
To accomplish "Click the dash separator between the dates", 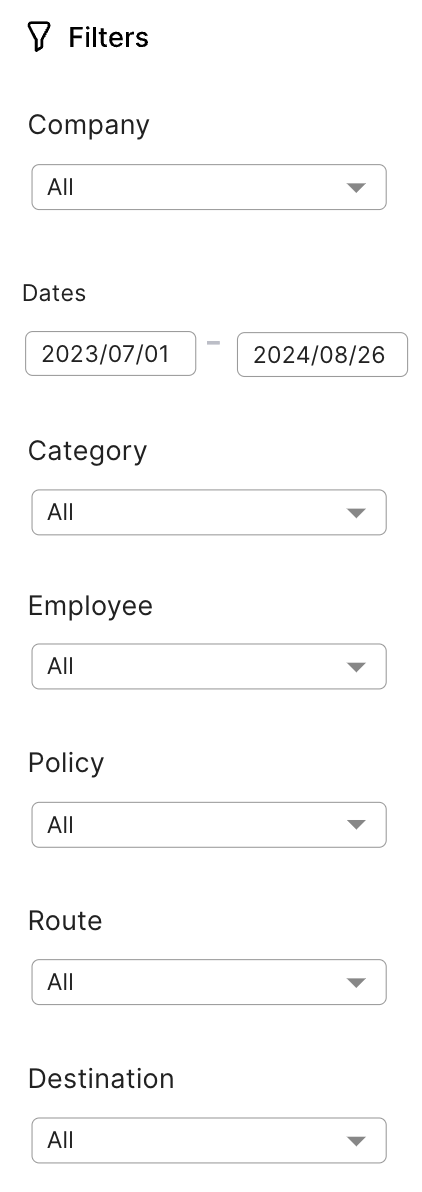I will (x=214, y=343).
